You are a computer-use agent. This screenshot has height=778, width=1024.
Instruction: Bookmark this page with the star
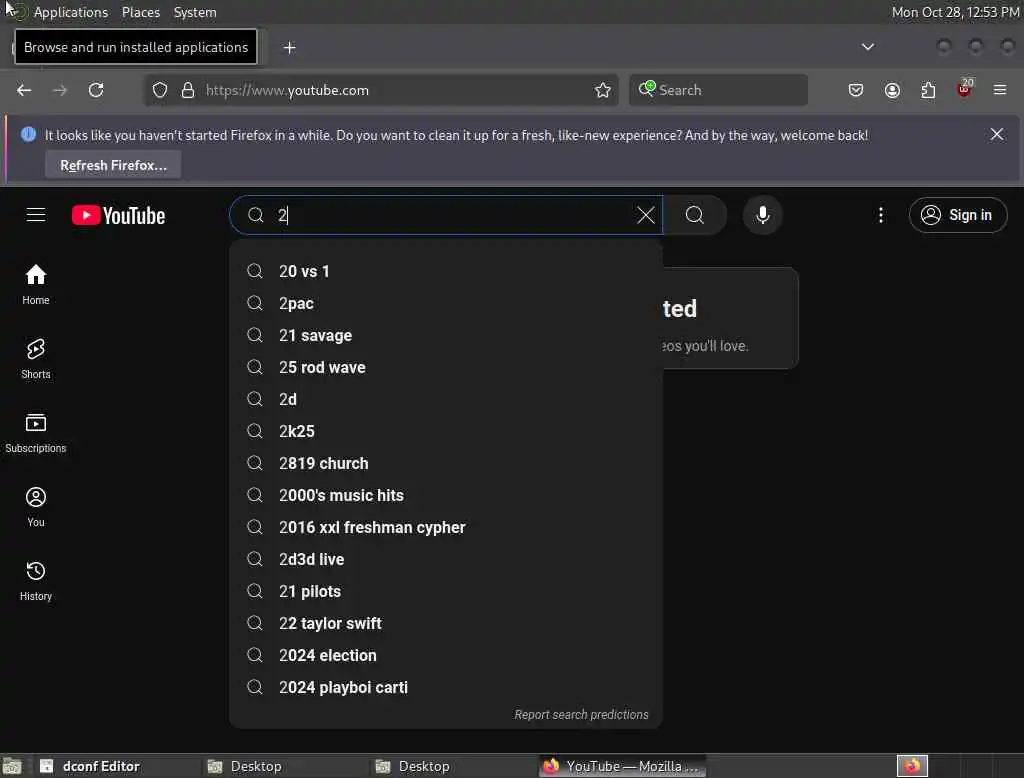tap(603, 90)
